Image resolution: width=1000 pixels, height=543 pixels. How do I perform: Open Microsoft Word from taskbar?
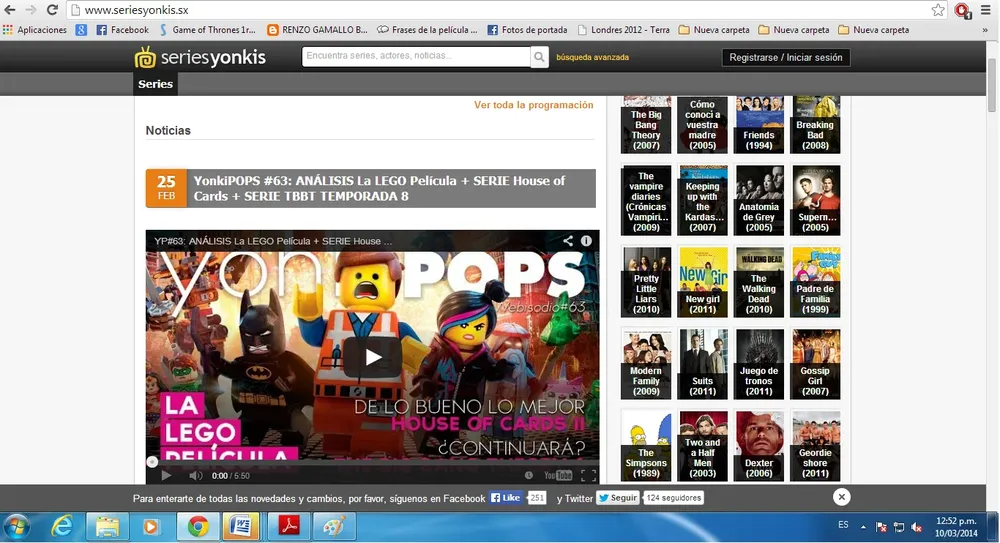(240, 527)
